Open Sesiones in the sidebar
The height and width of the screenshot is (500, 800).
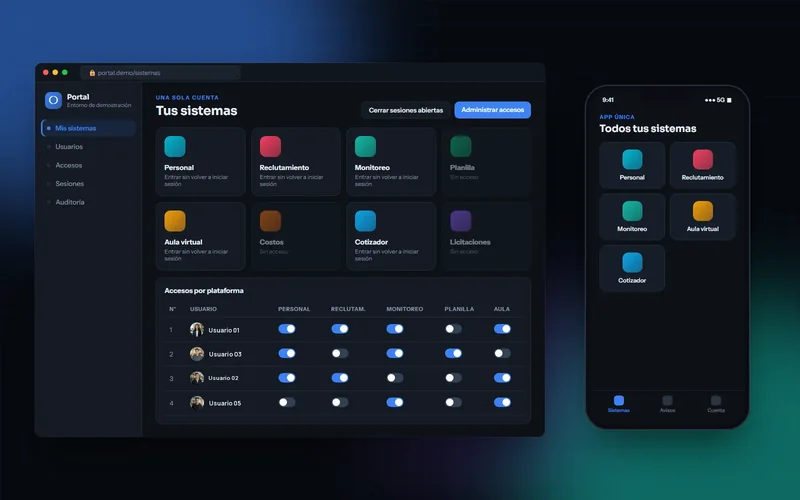69,184
